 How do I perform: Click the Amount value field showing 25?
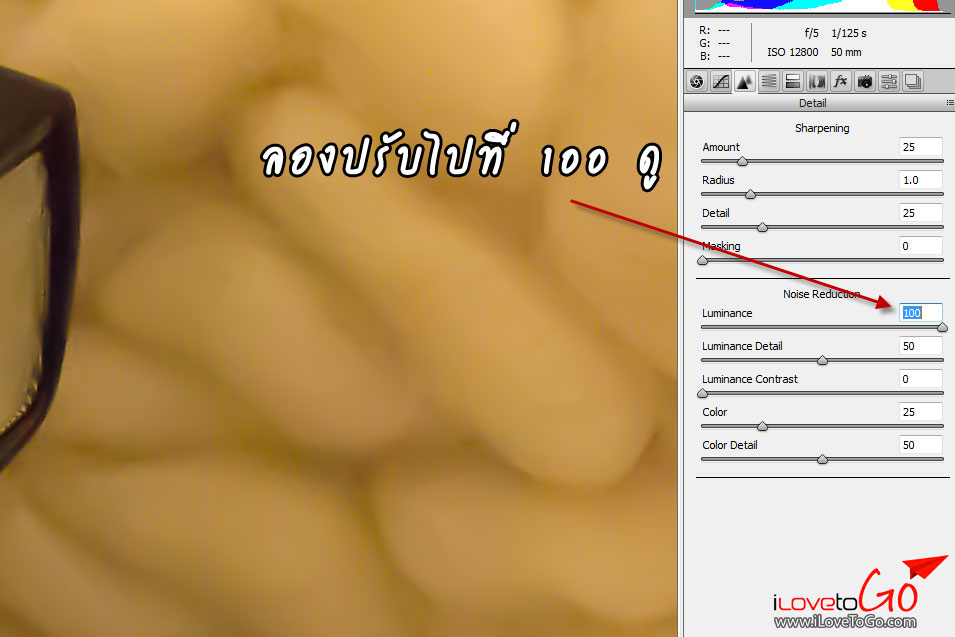pos(920,147)
